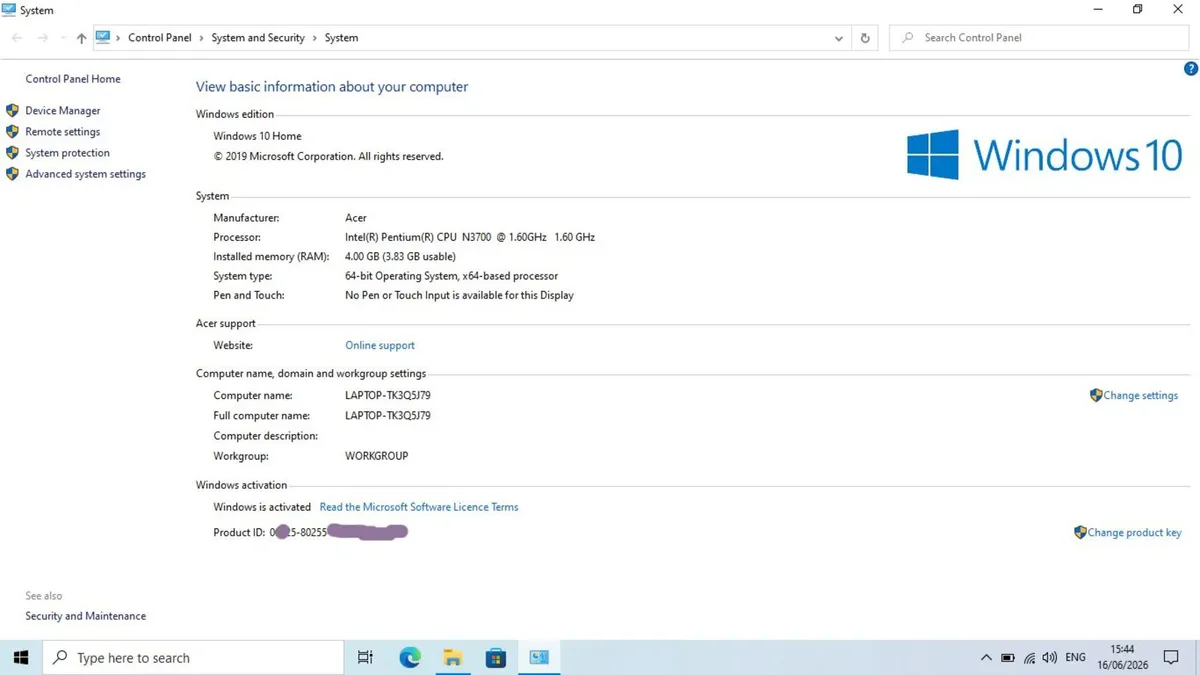The width and height of the screenshot is (1200, 675).
Task: Click the Search Control Panel field
Action: (1038, 38)
